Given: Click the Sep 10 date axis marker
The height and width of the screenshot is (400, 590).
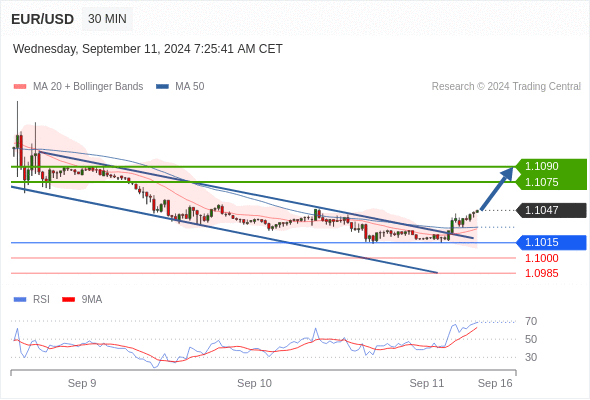Looking at the screenshot, I should 254,383.
